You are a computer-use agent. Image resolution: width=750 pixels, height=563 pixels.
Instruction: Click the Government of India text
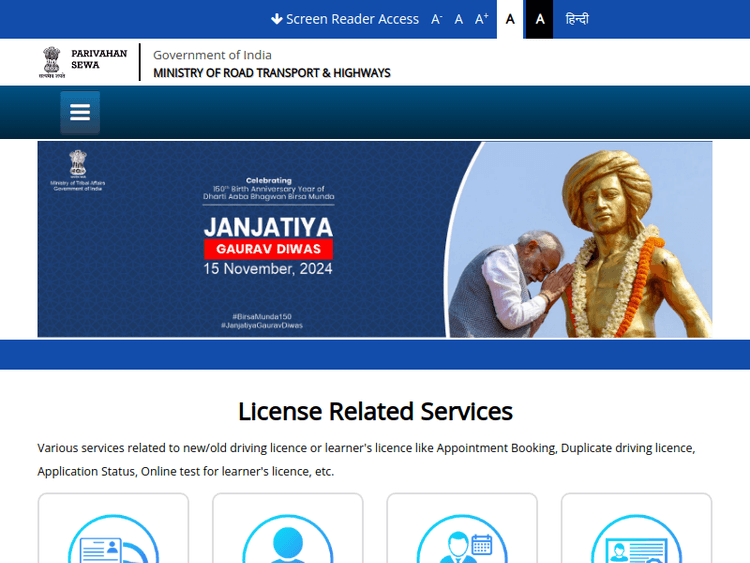(x=212, y=55)
